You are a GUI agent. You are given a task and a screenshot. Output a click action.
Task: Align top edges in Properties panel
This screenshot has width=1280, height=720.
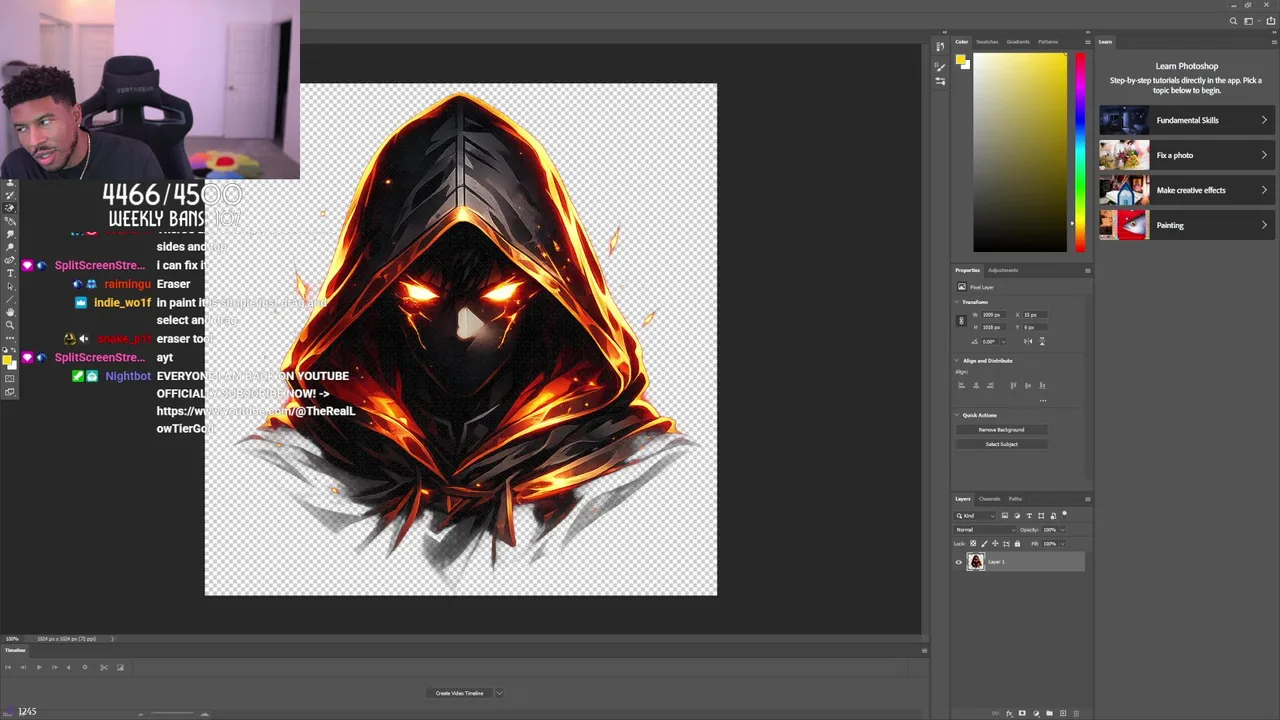tap(1013, 385)
